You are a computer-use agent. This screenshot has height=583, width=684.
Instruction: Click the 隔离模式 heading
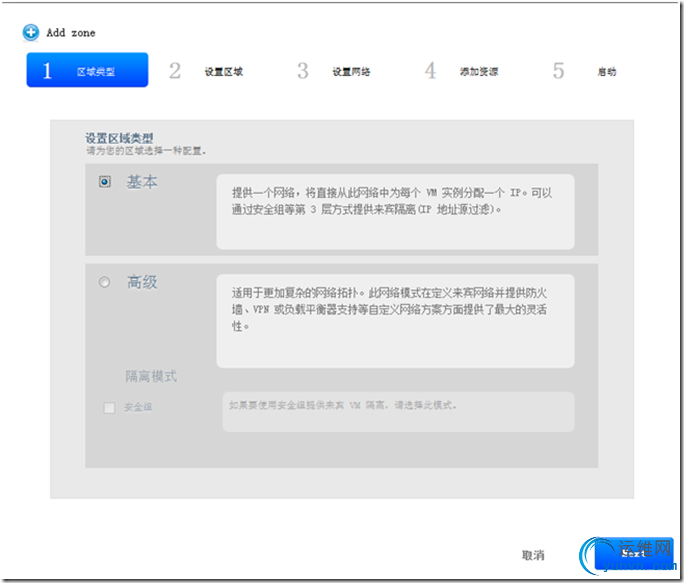[151, 376]
